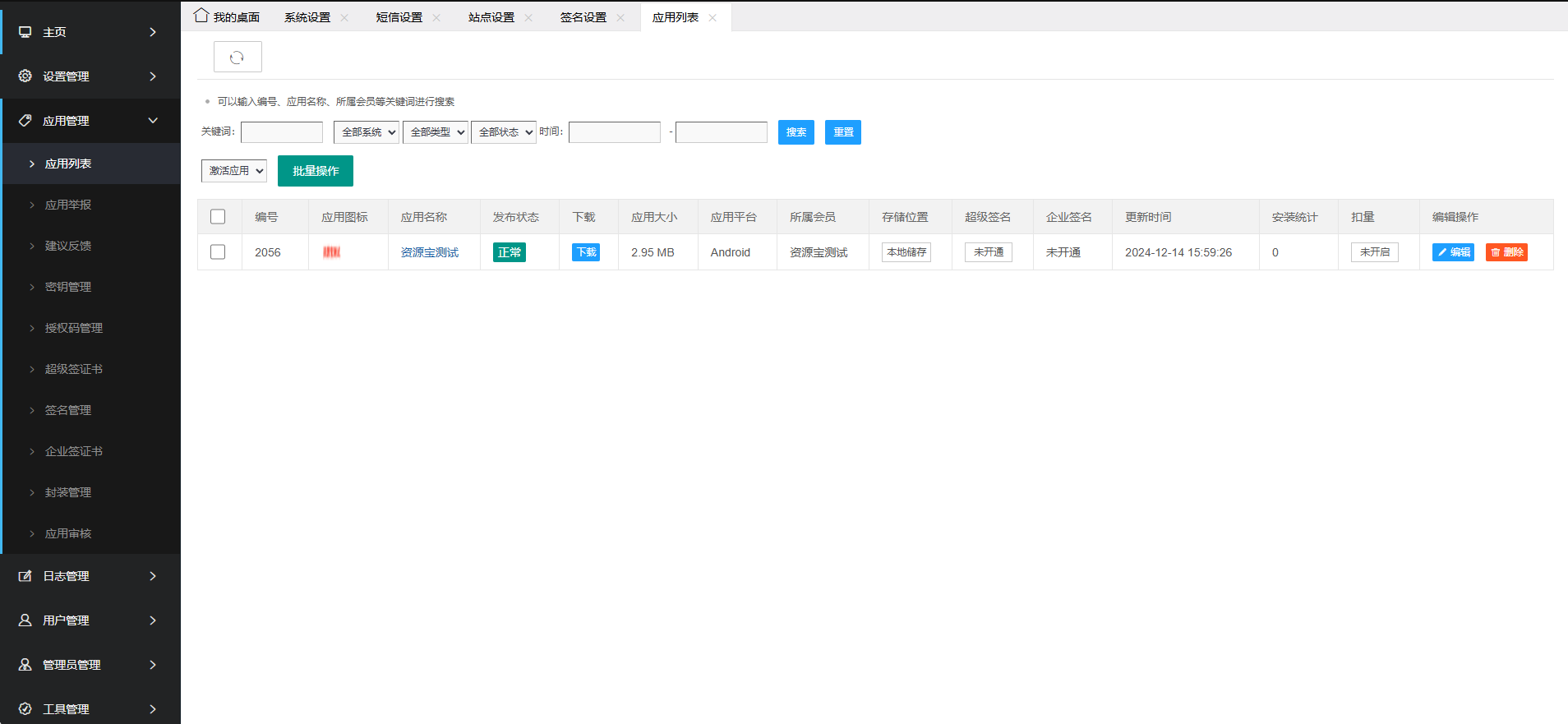Collapse the 应用管理 menu chevron
The image size is (1568, 724).
[153, 121]
